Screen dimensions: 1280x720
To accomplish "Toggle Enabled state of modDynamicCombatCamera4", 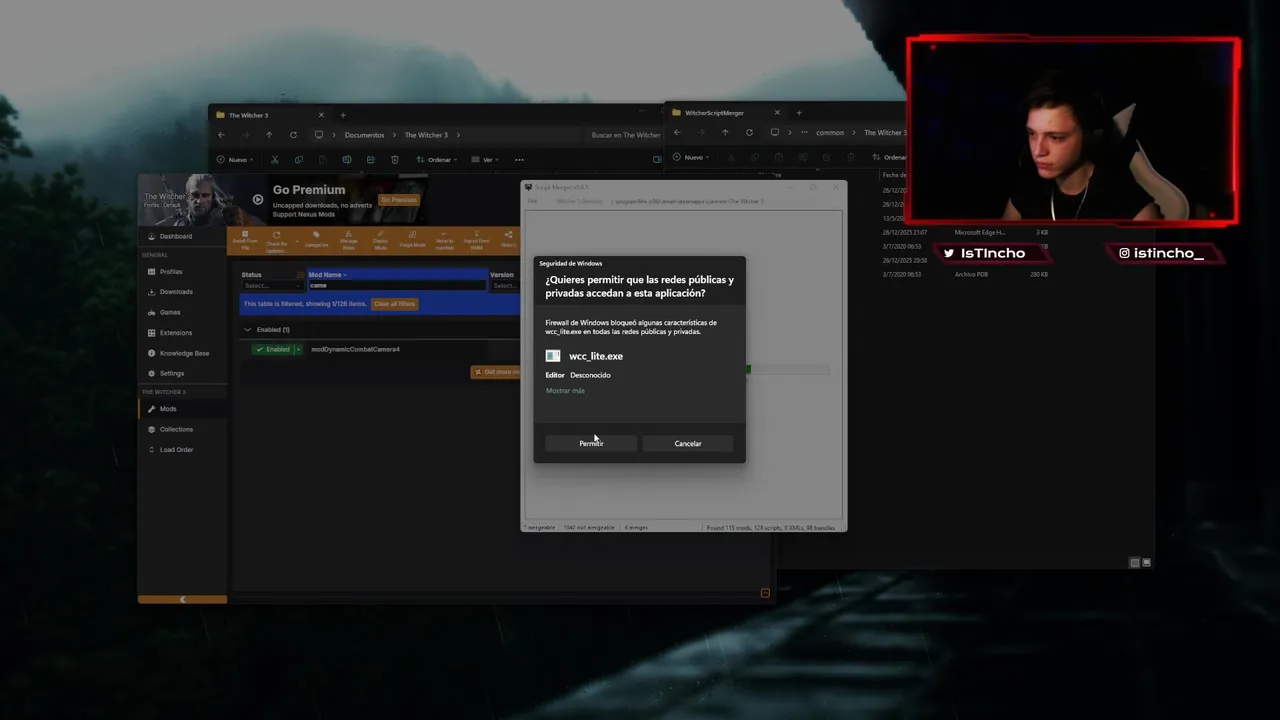I will 272,349.
